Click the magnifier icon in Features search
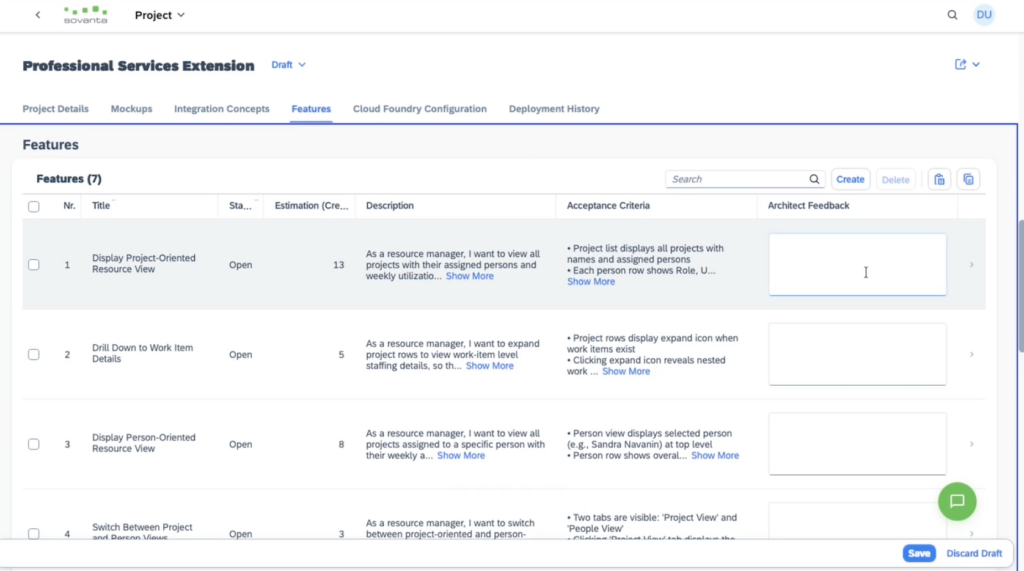Viewport: 1024px width, 571px height. (x=815, y=179)
